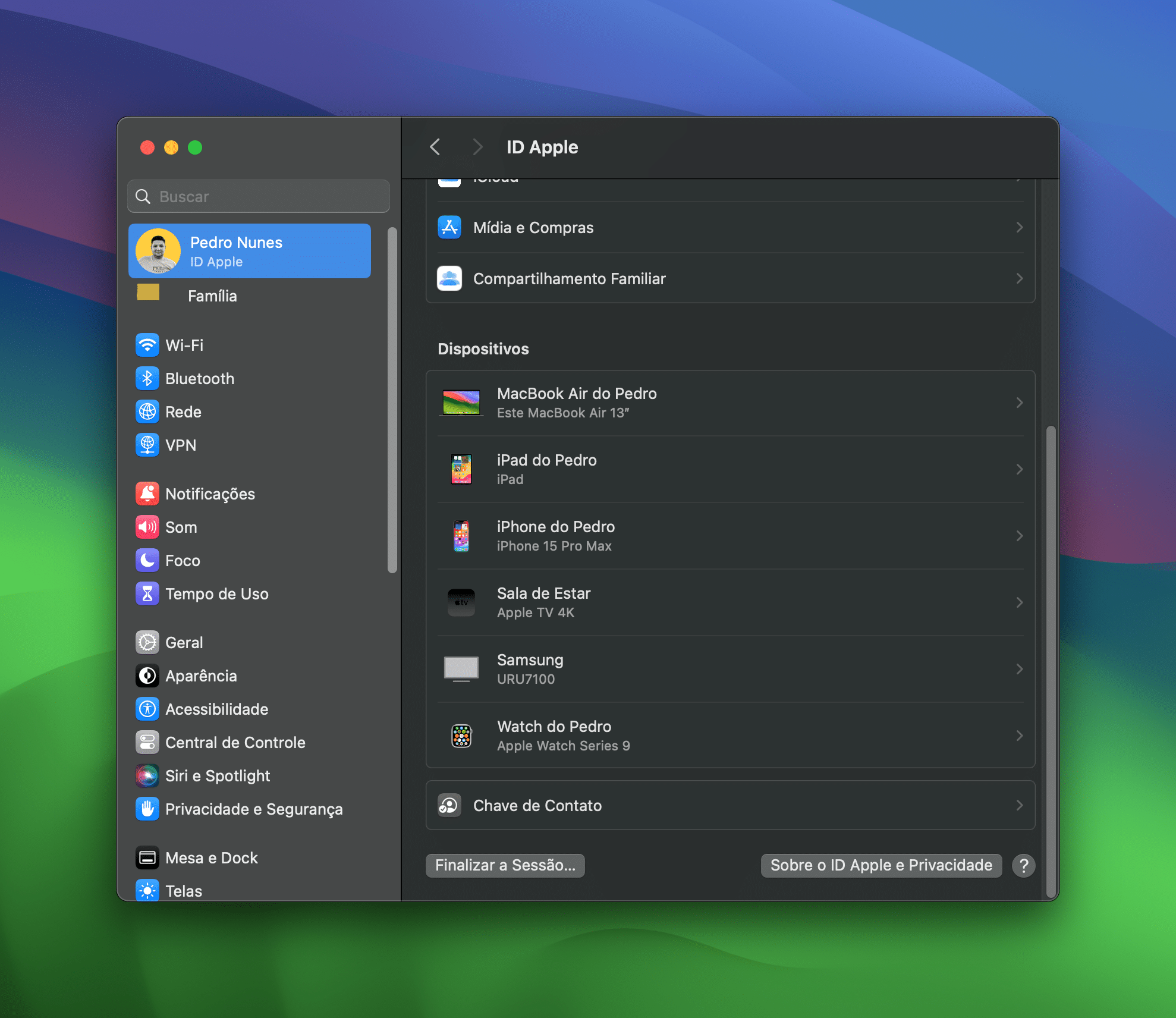The height and width of the screenshot is (1018, 1176).
Task: Open iPad do Pedro row chevron
Action: pos(1019,469)
